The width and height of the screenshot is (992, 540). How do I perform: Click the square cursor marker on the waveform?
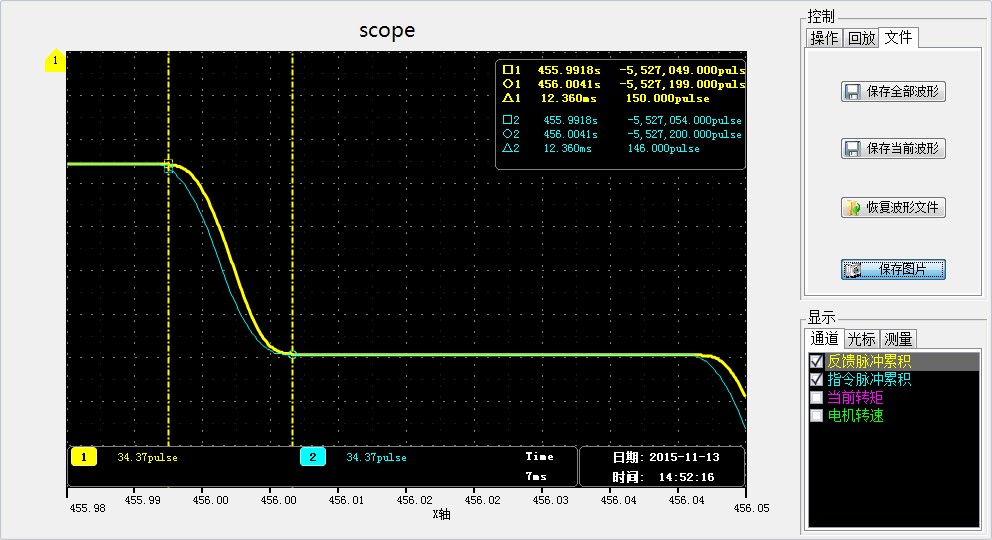pos(168,166)
